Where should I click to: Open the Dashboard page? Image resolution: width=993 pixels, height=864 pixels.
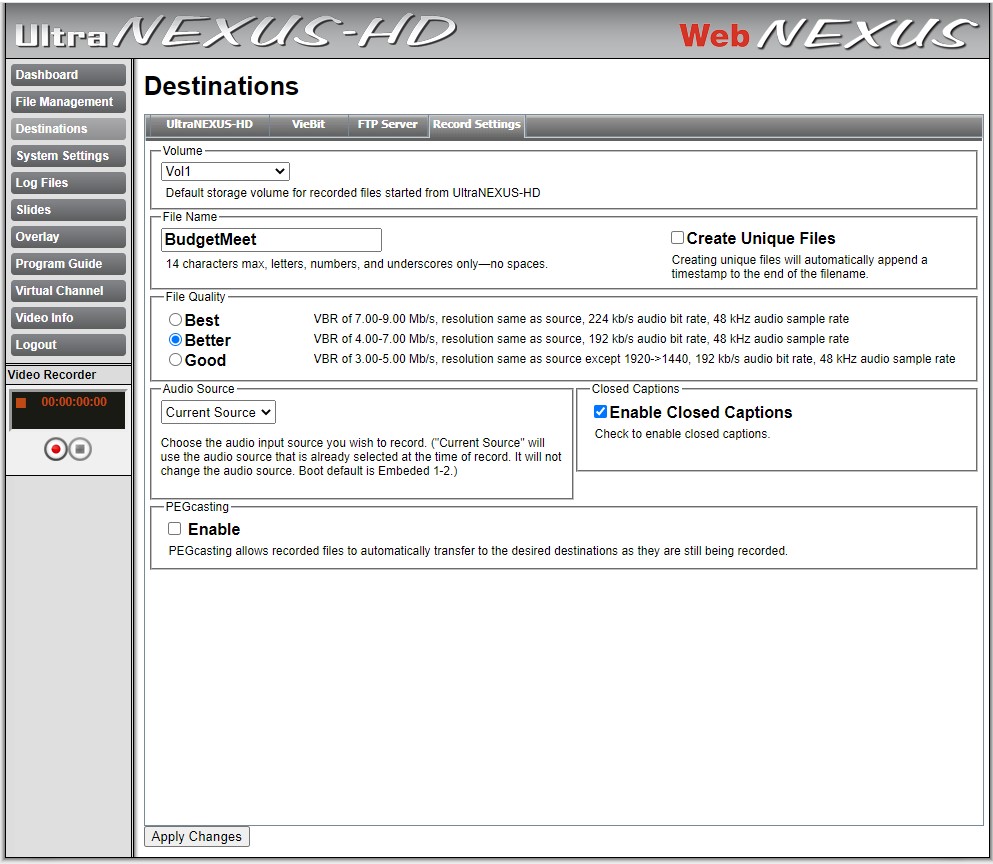pos(66,74)
